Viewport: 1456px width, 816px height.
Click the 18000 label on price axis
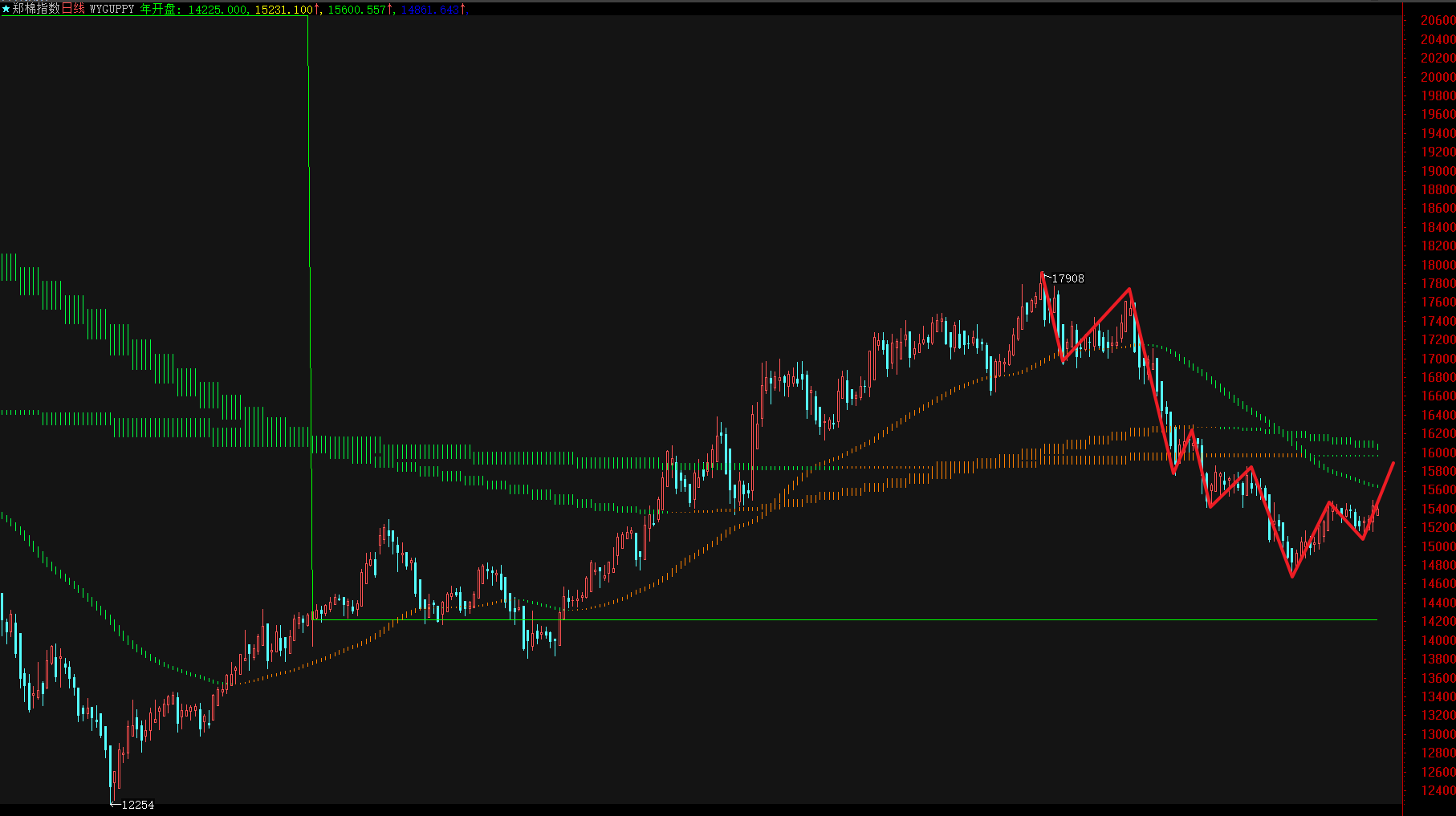(x=1438, y=265)
